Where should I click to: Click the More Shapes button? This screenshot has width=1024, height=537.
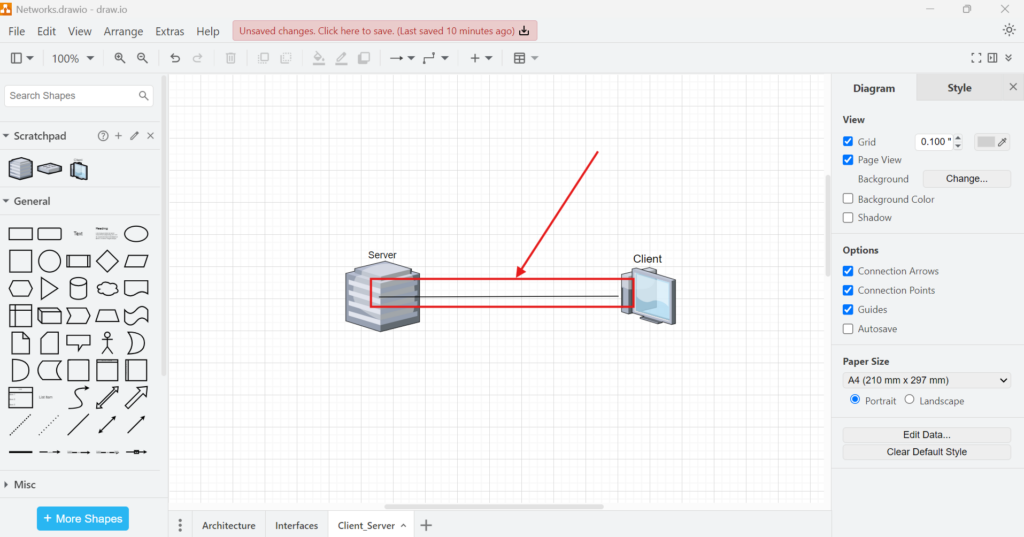pos(83,519)
